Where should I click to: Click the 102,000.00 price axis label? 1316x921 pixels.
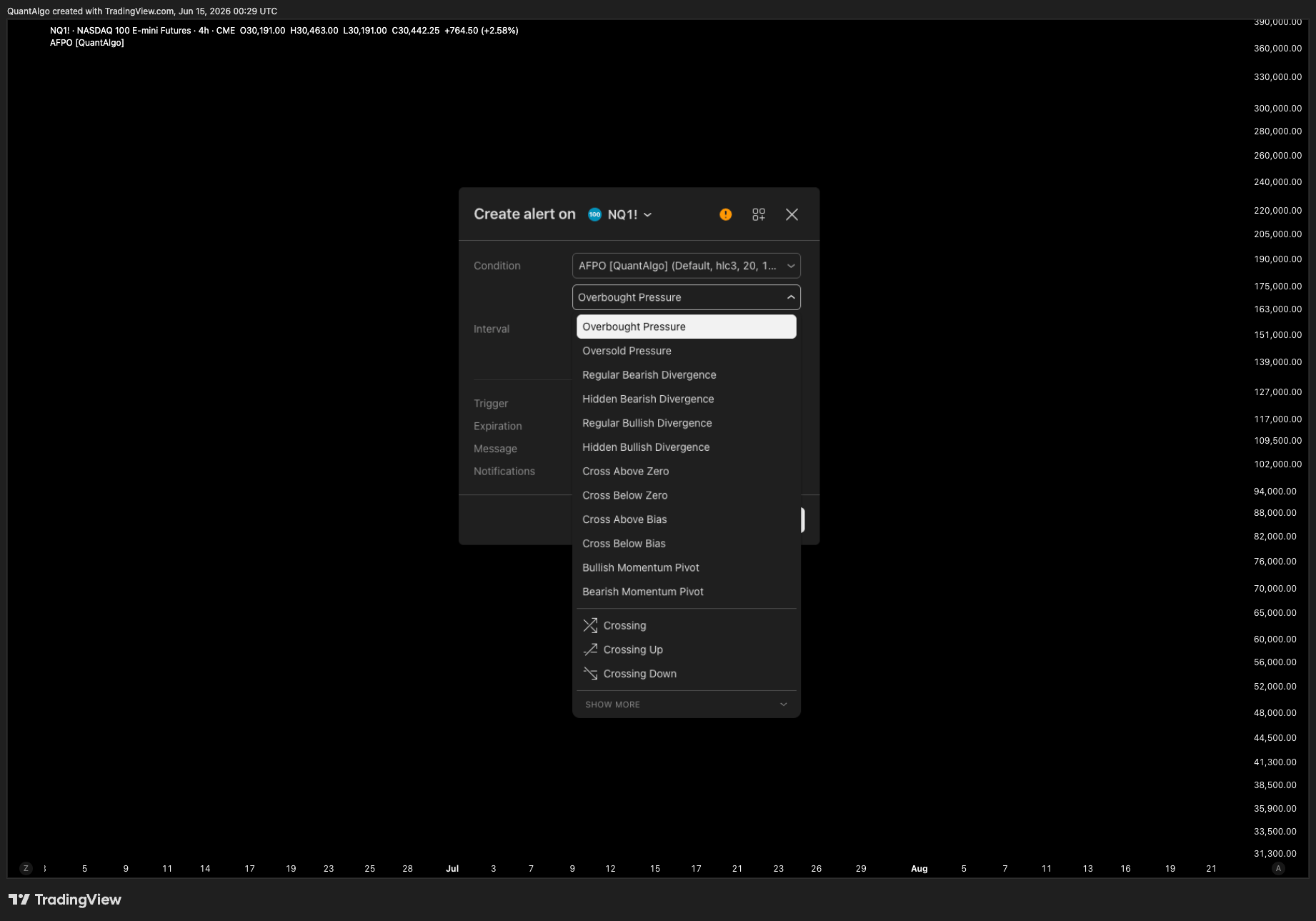pos(1277,464)
